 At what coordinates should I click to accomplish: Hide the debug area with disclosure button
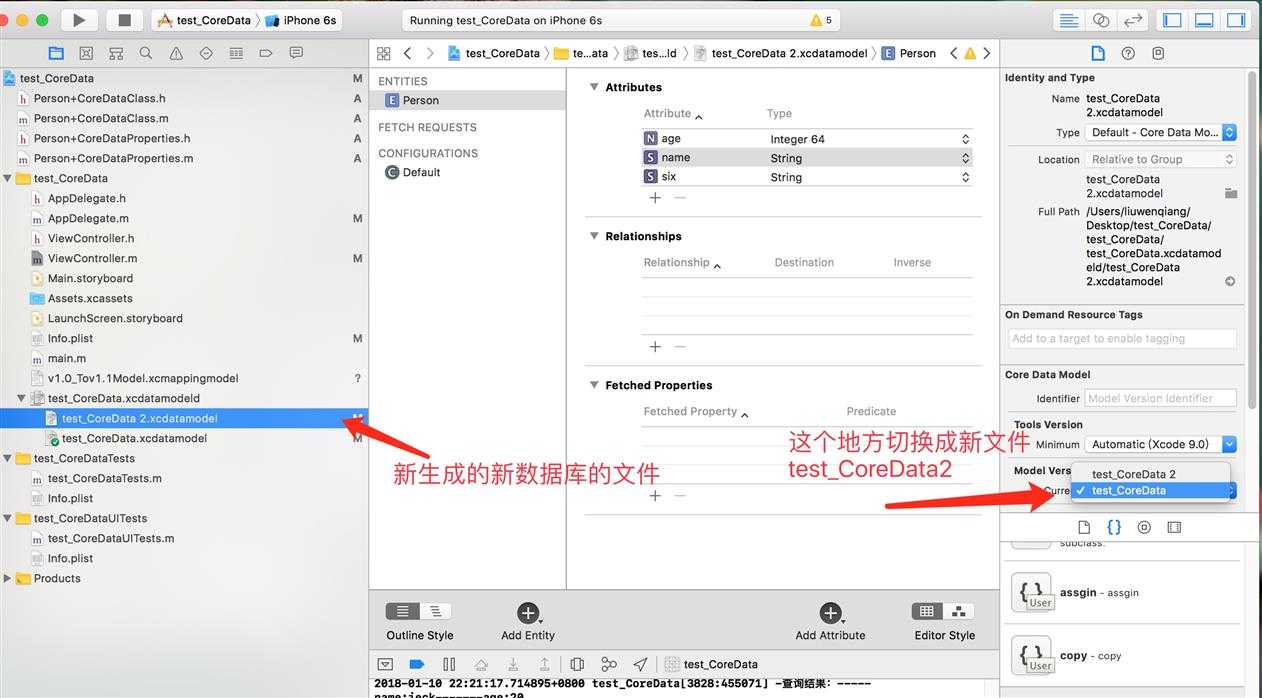coord(385,664)
